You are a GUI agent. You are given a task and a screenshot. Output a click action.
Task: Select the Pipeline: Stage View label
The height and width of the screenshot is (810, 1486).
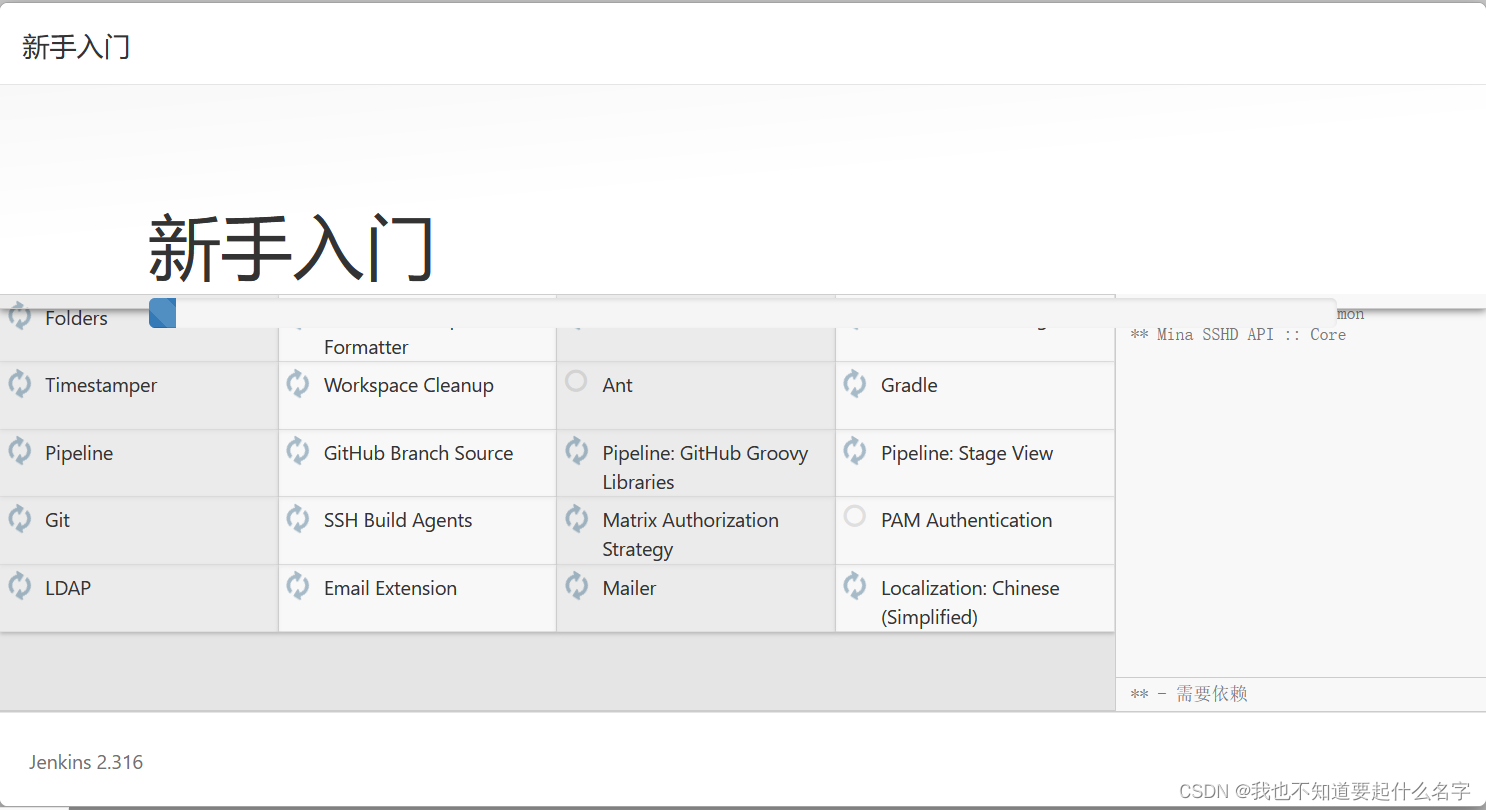(x=967, y=453)
